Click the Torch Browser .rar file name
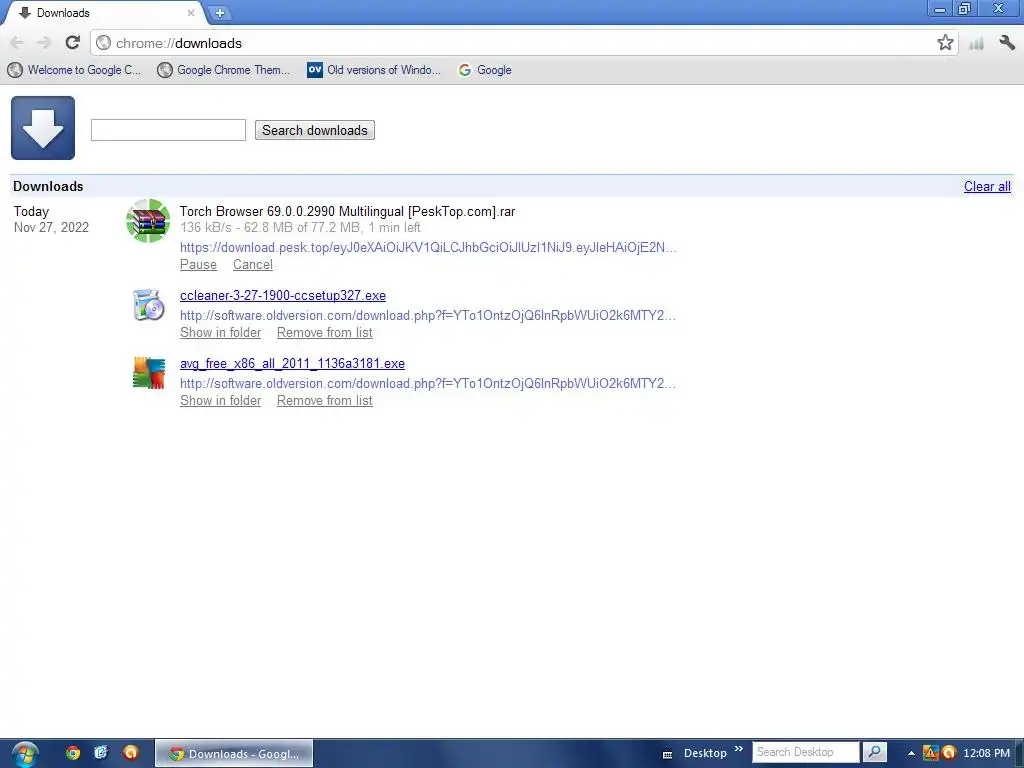The height and width of the screenshot is (768, 1024). pos(347,212)
